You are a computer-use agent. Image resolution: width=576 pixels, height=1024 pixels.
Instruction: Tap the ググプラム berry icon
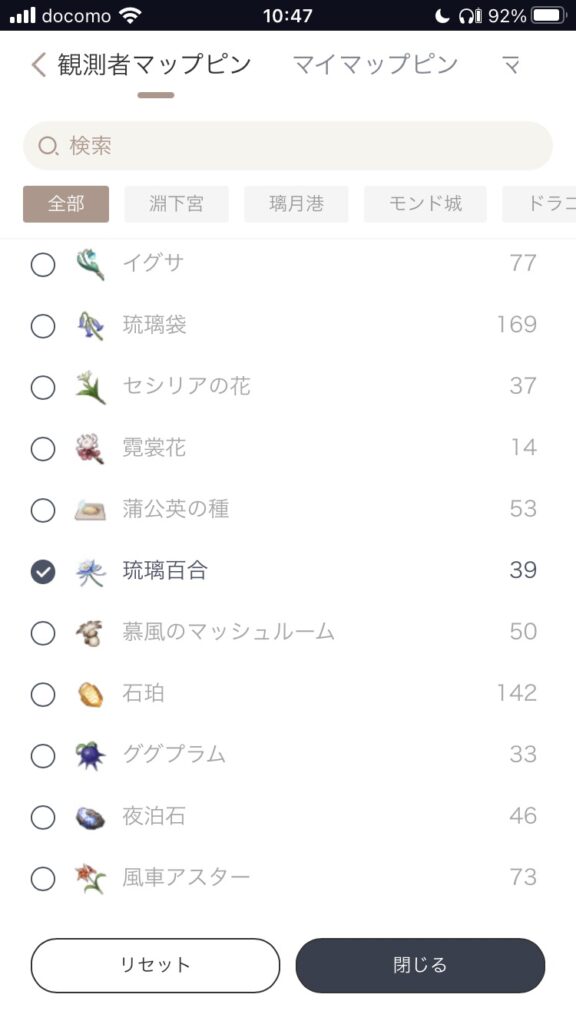point(90,756)
